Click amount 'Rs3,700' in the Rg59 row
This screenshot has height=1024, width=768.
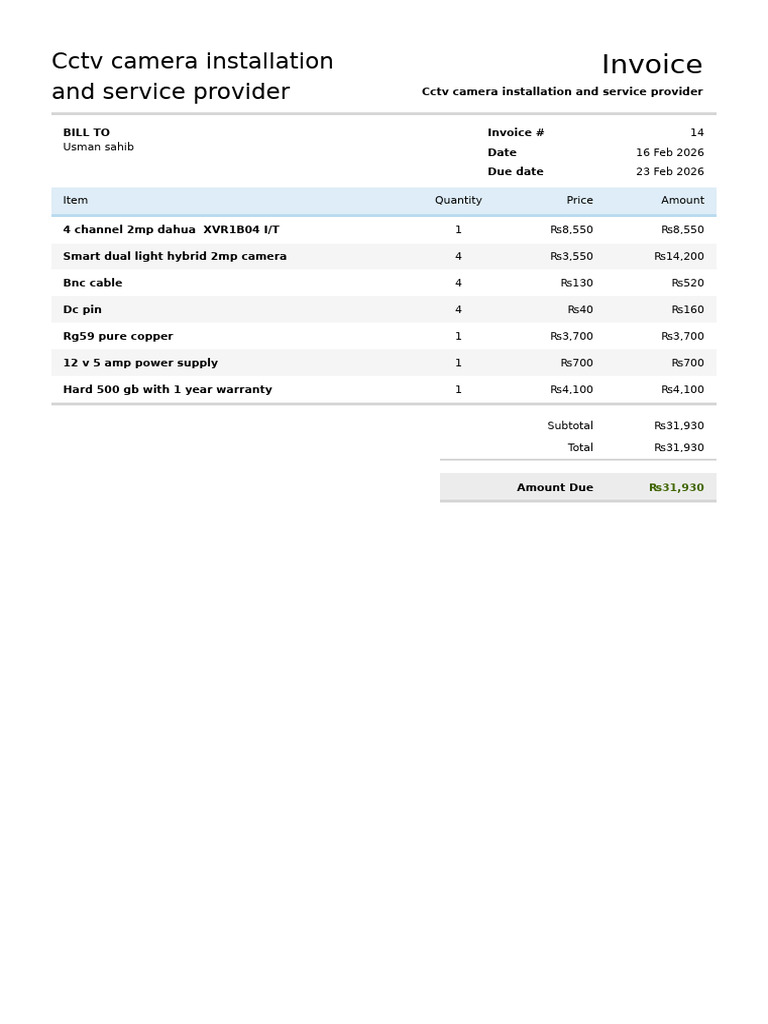coord(682,336)
